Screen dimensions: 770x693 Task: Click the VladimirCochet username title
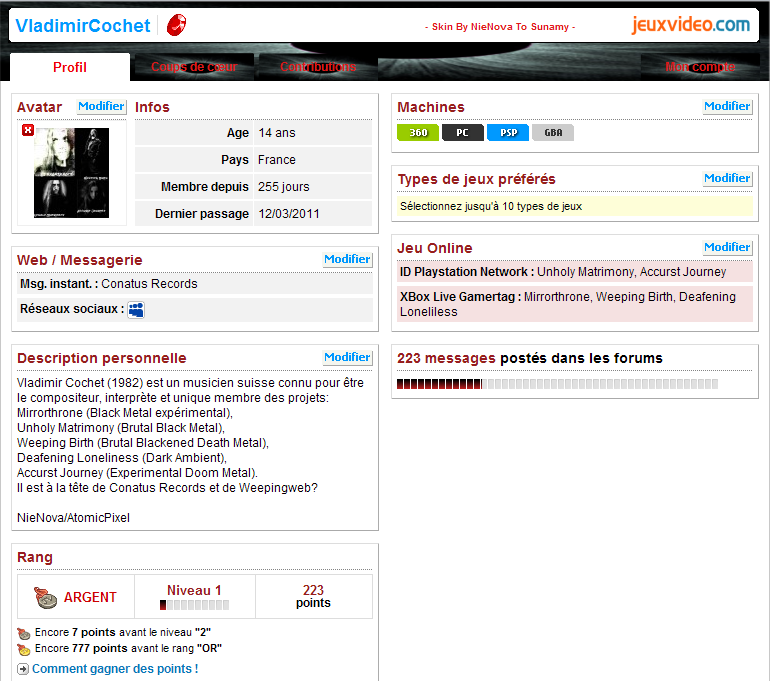coord(82,26)
